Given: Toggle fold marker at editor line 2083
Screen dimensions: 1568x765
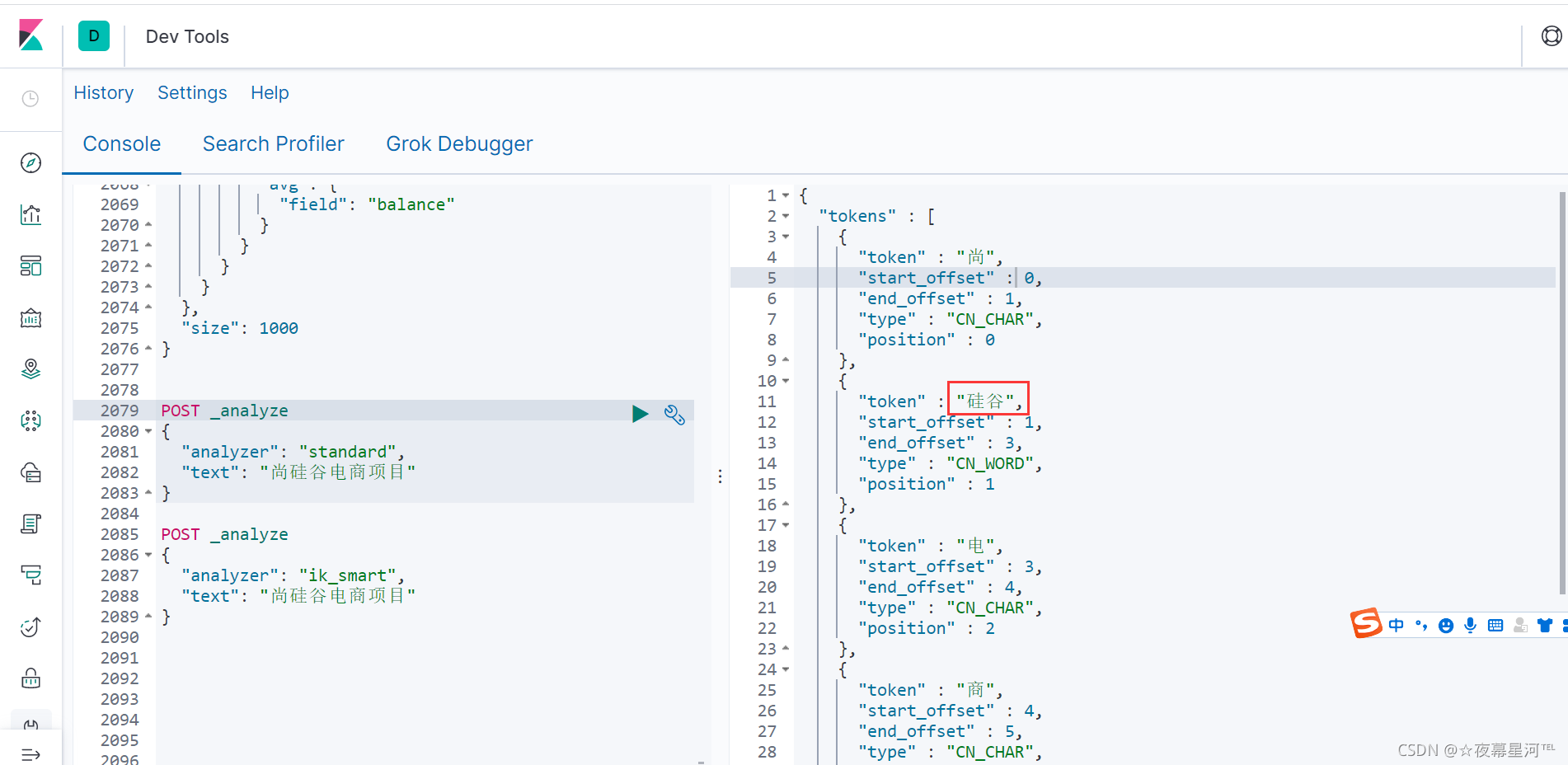Looking at the screenshot, I should 148,493.
